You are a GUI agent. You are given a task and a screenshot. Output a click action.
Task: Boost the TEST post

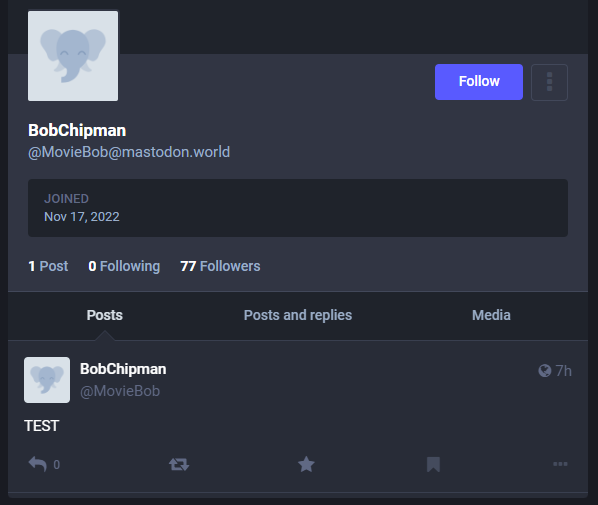[x=179, y=464]
